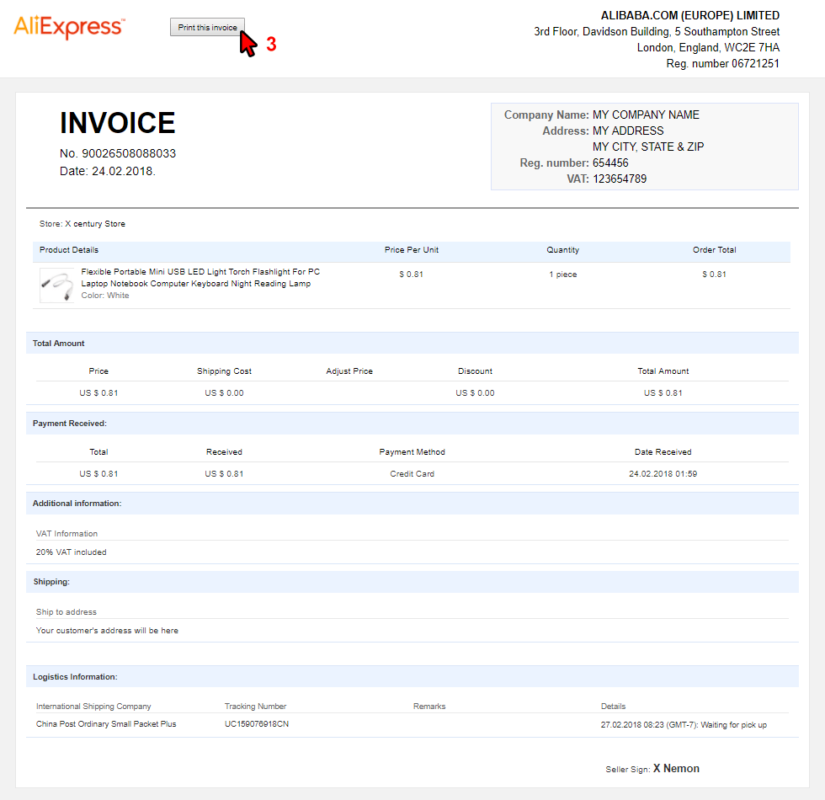Screen dimensions: 825x800
Task: Click the store name X century Store
Action: (95, 224)
